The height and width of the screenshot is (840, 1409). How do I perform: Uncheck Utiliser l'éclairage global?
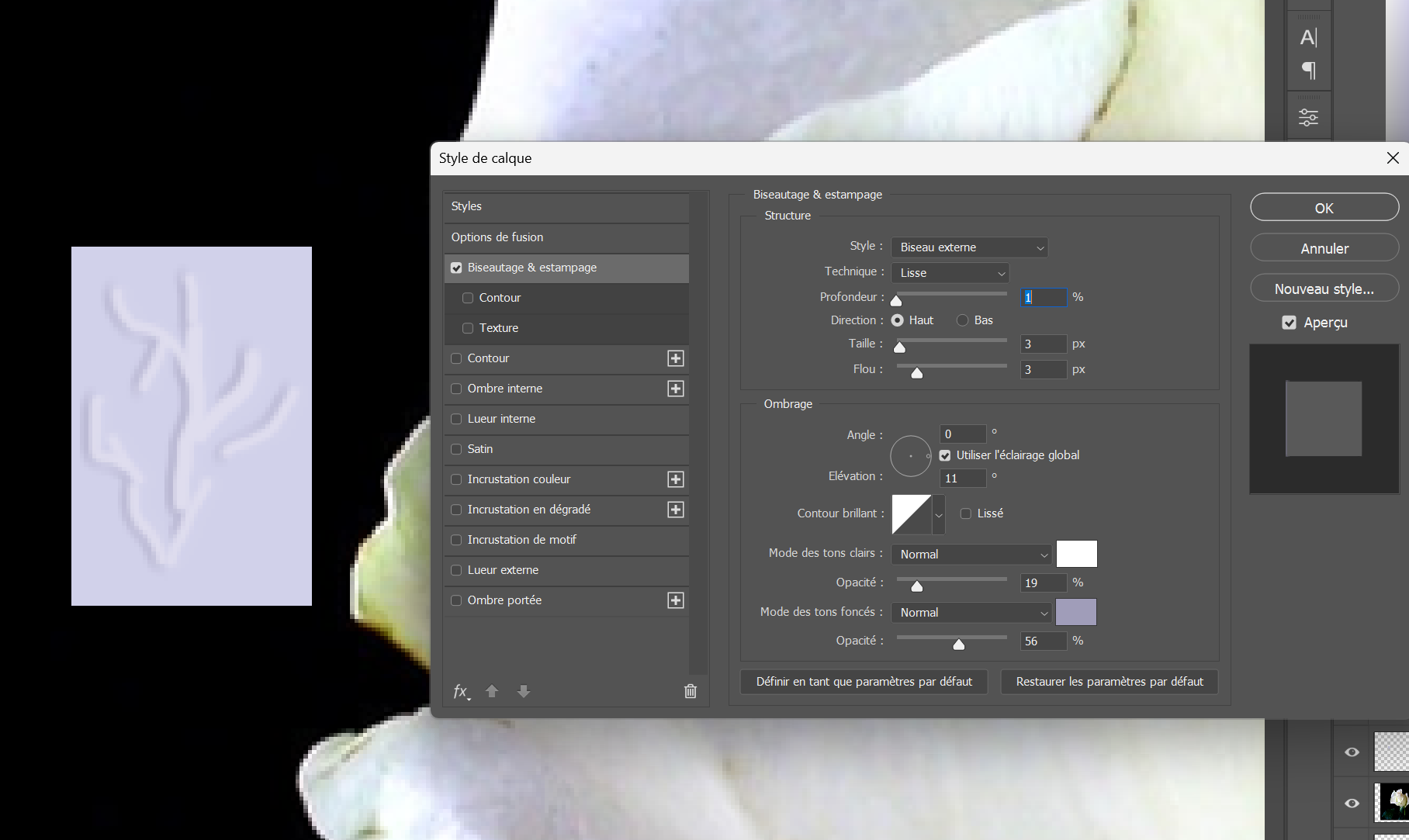point(945,455)
